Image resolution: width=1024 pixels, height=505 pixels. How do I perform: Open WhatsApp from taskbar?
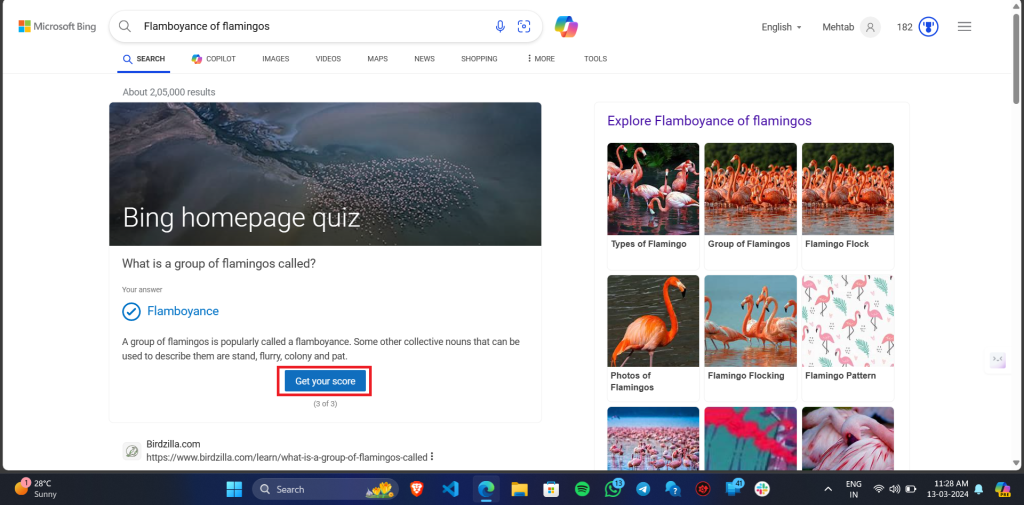pyautogui.click(x=613, y=488)
